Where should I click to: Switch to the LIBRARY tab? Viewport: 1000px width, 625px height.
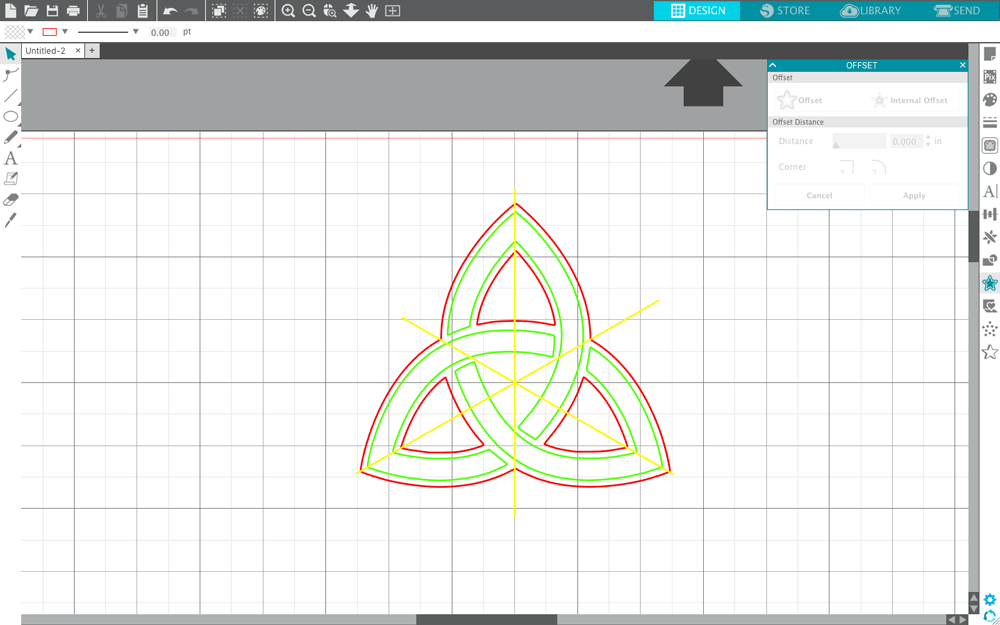coord(871,10)
